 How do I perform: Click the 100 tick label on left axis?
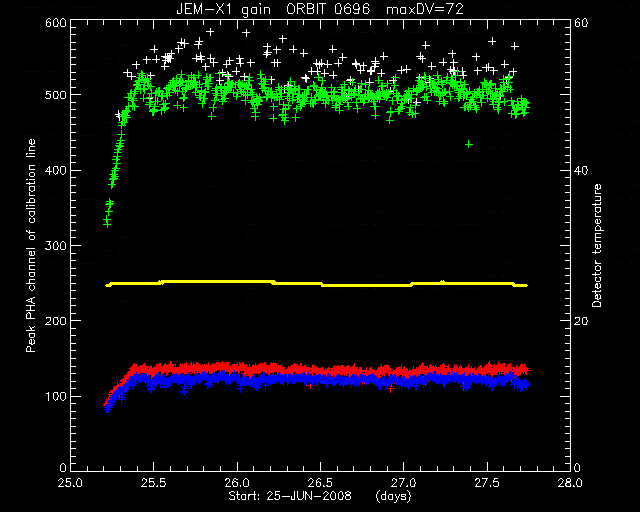pyautogui.click(x=56, y=396)
